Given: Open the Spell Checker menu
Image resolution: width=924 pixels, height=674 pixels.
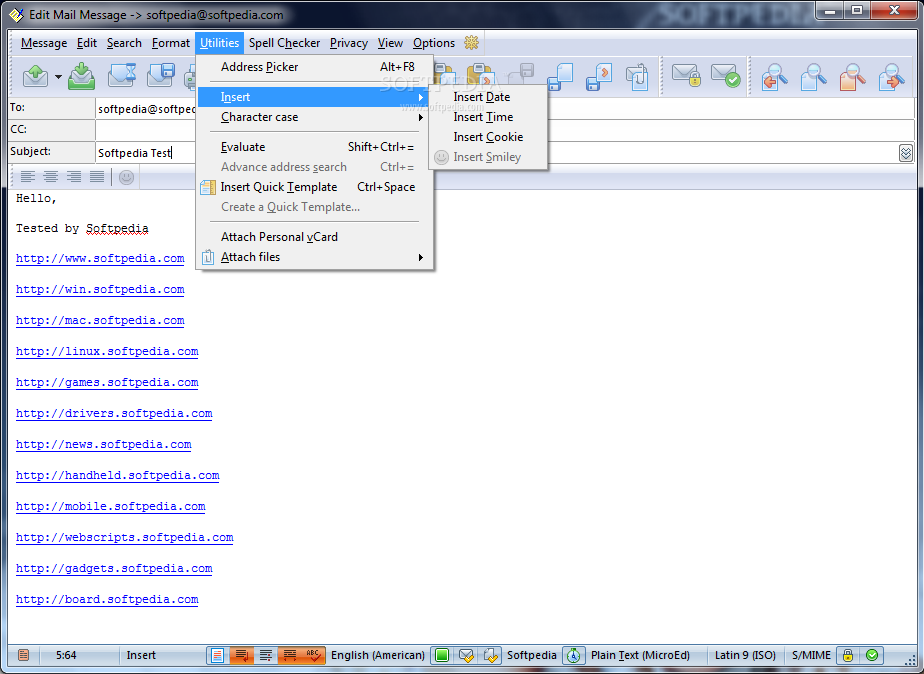Looking at the screenshot, I should tap(284, 43).
